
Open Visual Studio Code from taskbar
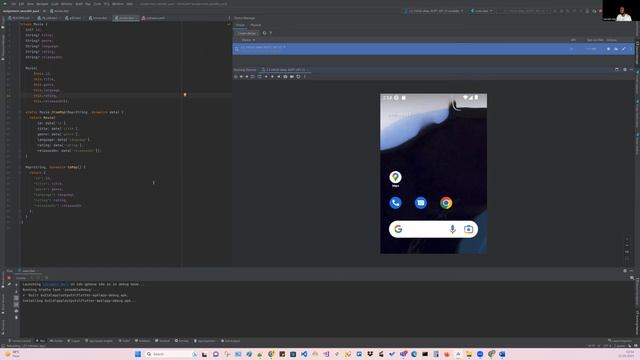(x=304, y=354)
